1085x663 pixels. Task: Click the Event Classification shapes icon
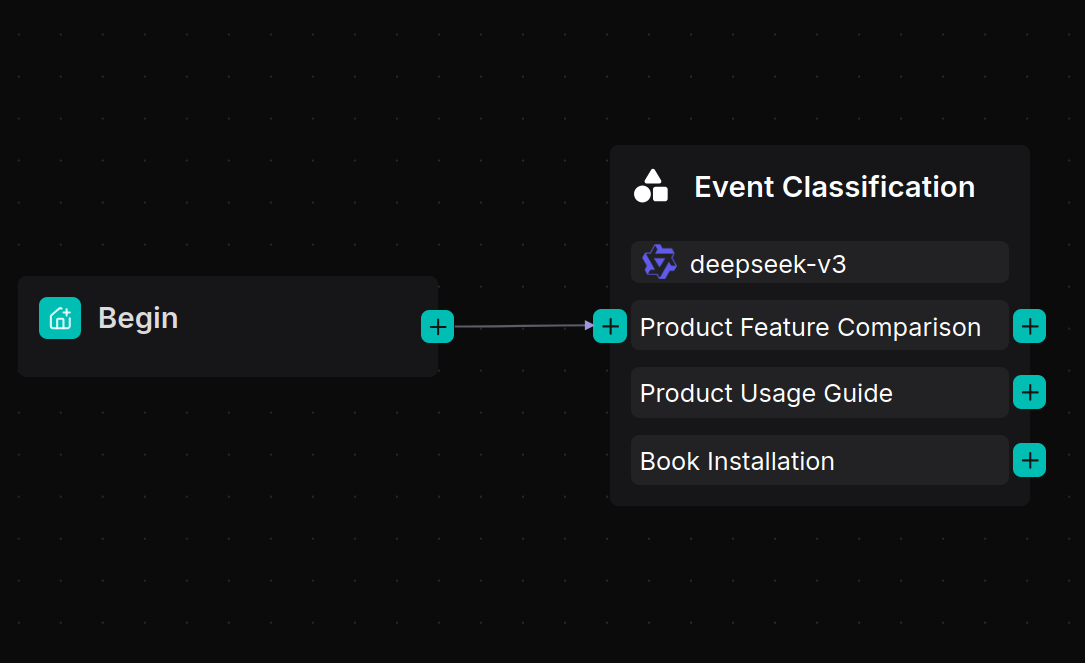[x=651, y=186]
